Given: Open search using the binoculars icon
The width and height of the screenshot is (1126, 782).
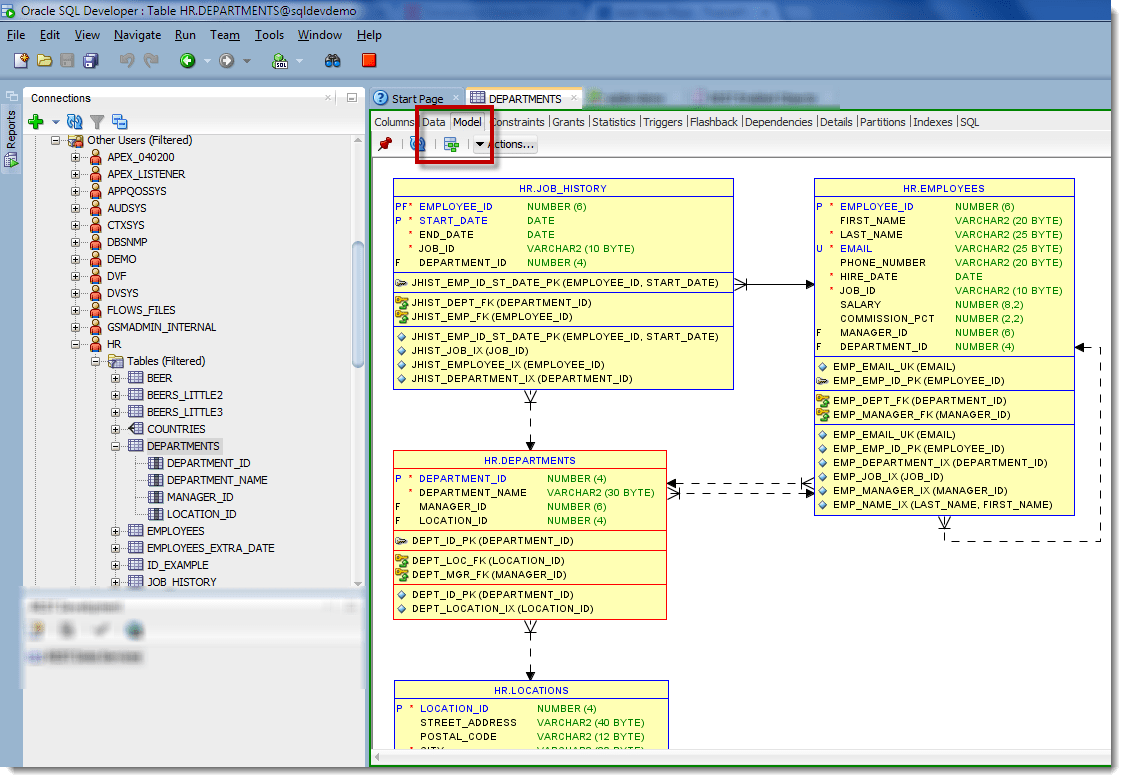Looking at the screenshot, I should (x=332, y=60).
